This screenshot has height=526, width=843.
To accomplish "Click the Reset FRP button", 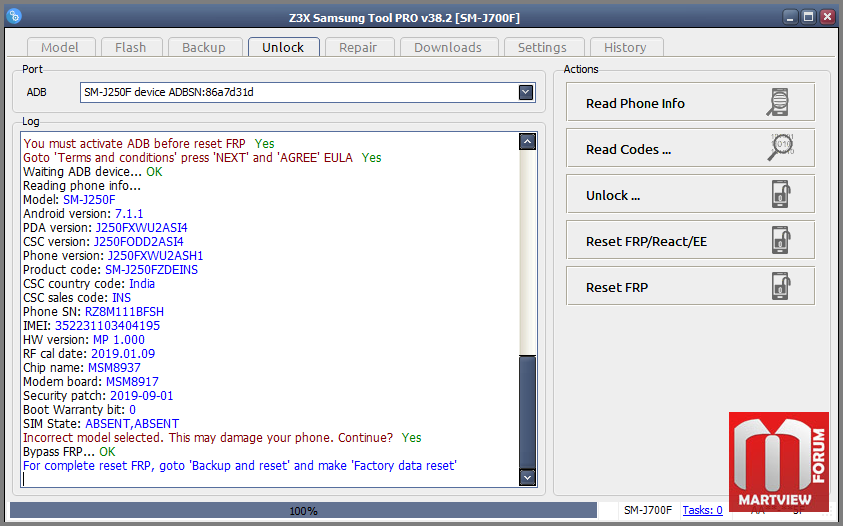I will click(690, 286).
